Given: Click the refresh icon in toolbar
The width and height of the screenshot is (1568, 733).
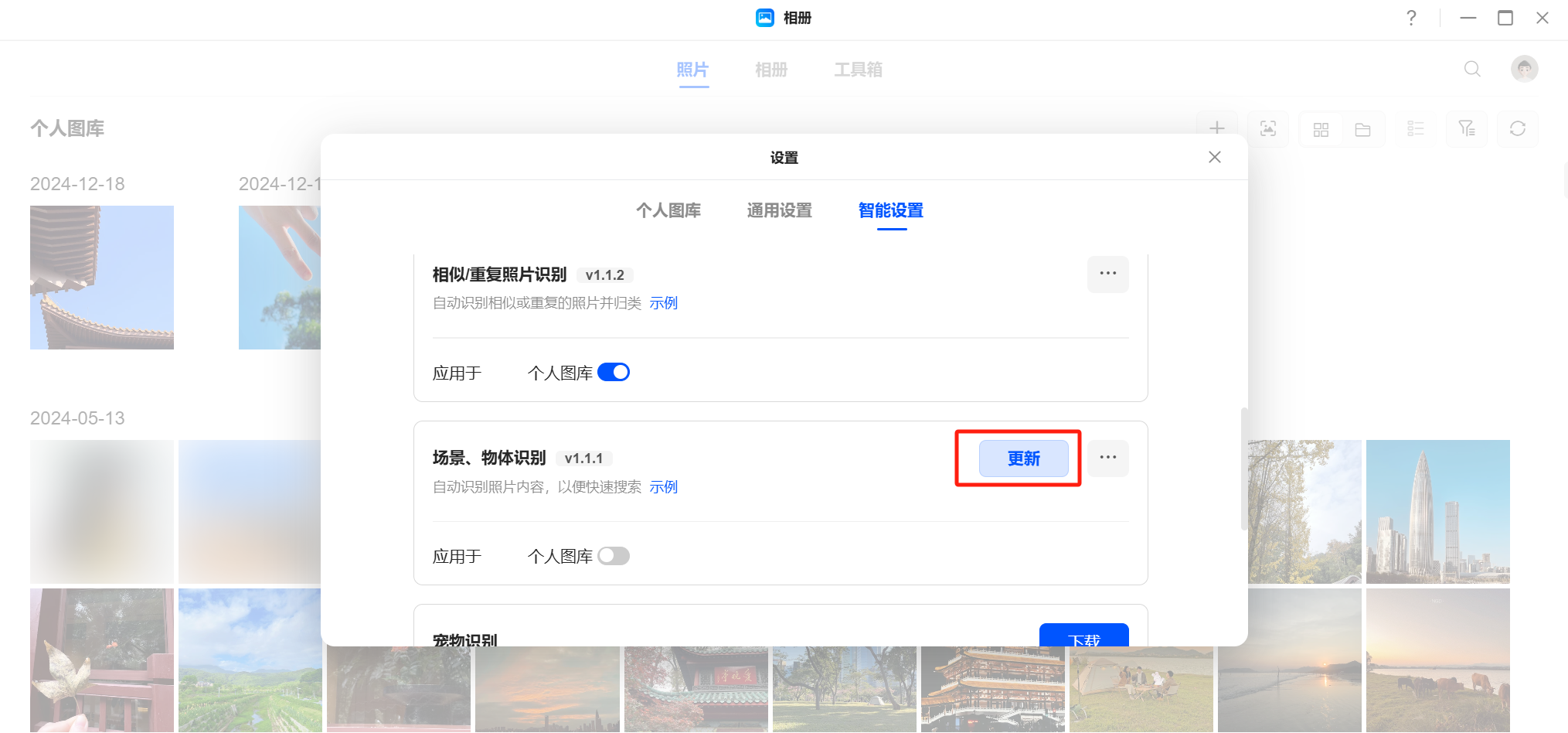Looking at the screenshot, I should click(x=1518, y=128).
